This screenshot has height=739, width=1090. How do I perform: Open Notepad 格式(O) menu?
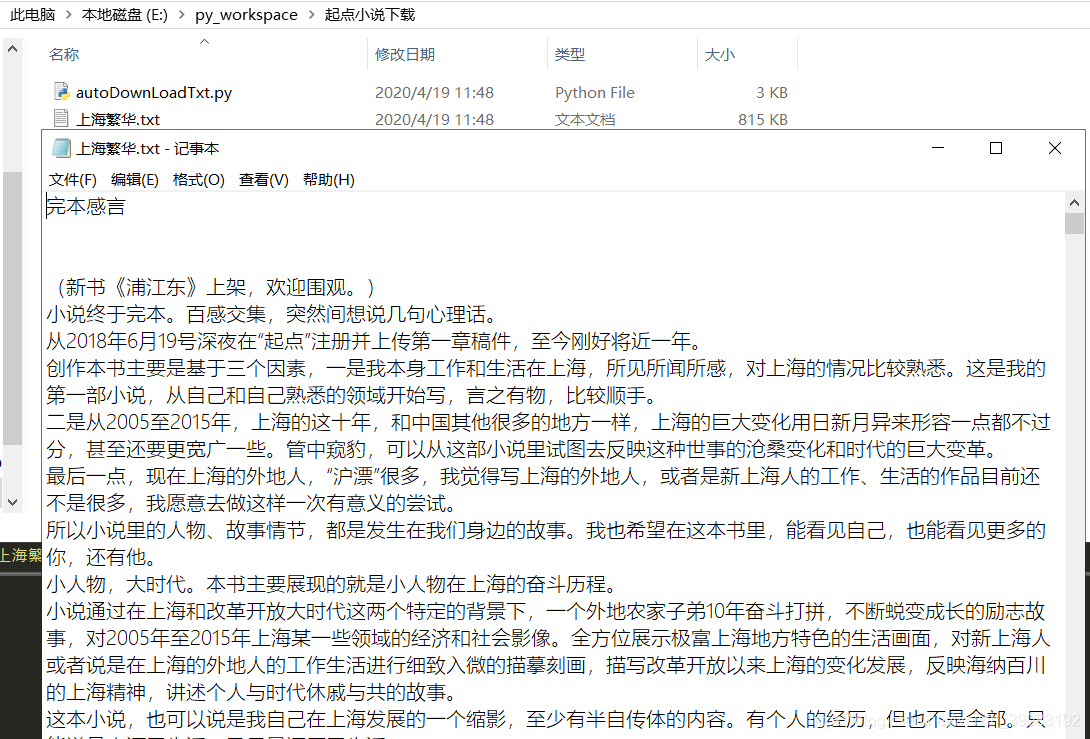(198, 180)
